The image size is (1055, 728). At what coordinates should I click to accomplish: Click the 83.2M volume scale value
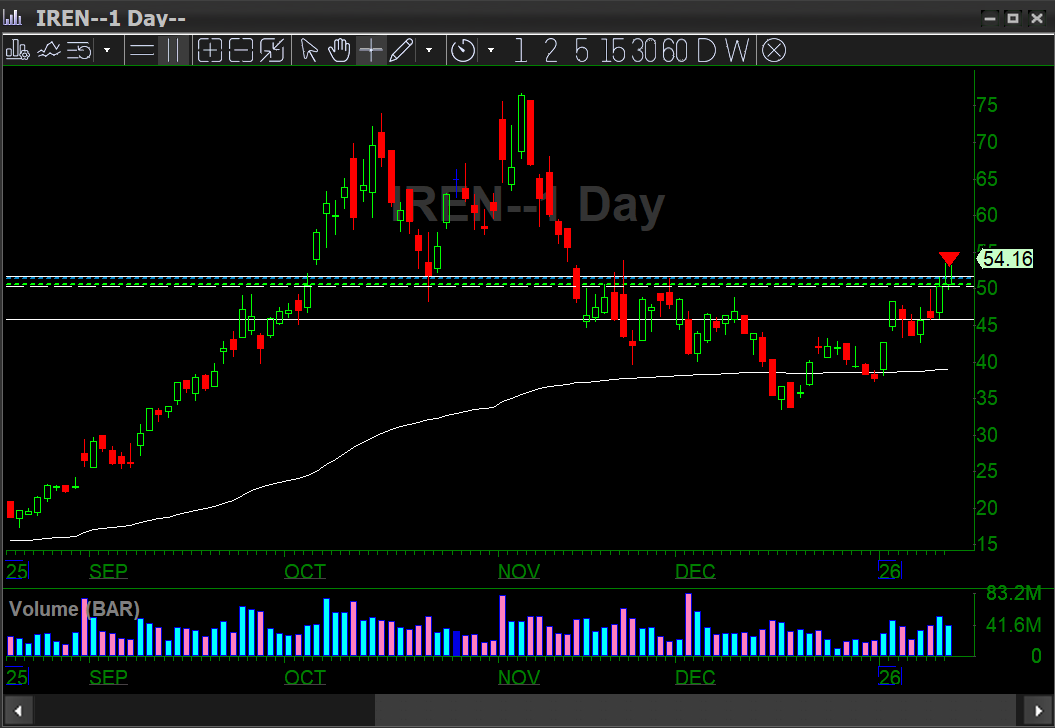tap(1013, 593)
